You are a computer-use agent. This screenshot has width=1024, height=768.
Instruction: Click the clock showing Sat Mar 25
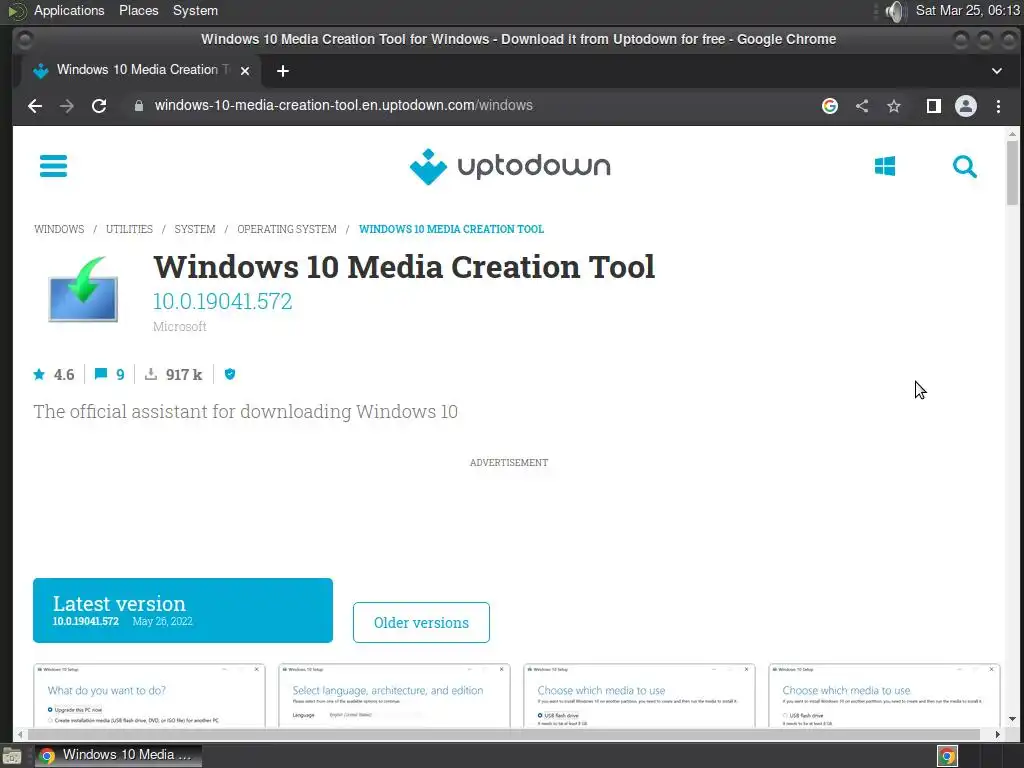967,10
